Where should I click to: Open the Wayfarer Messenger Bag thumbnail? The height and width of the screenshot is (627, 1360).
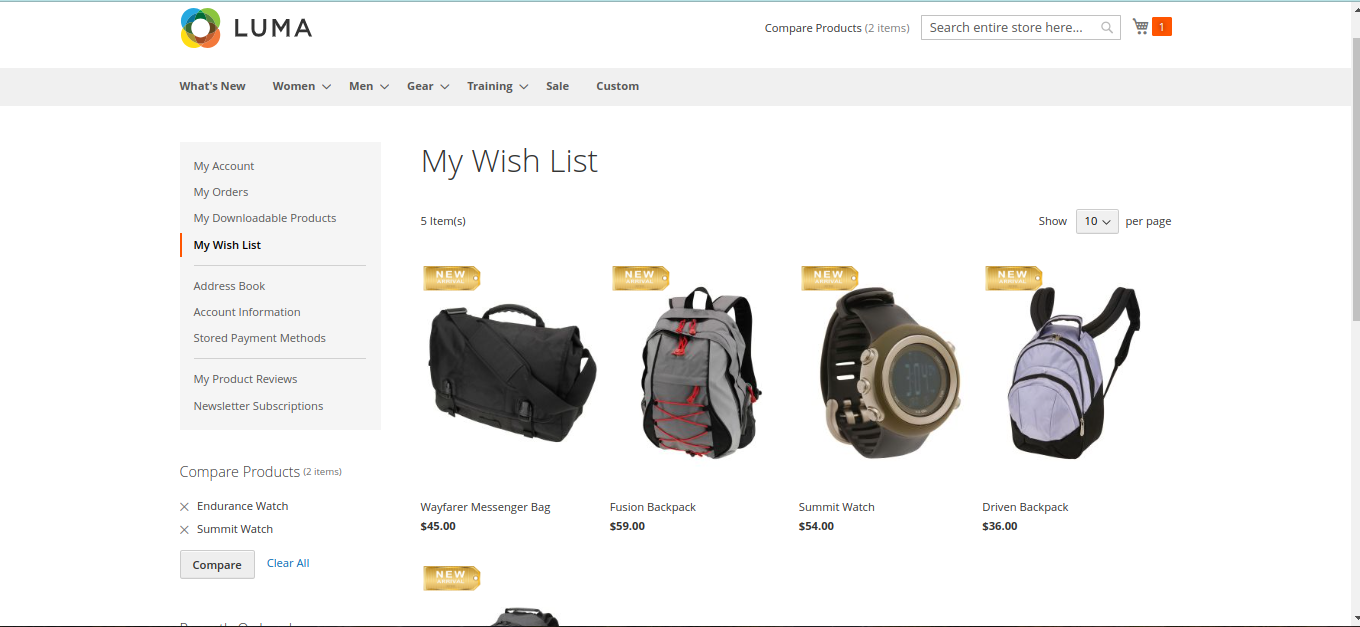tap(511, 372)
